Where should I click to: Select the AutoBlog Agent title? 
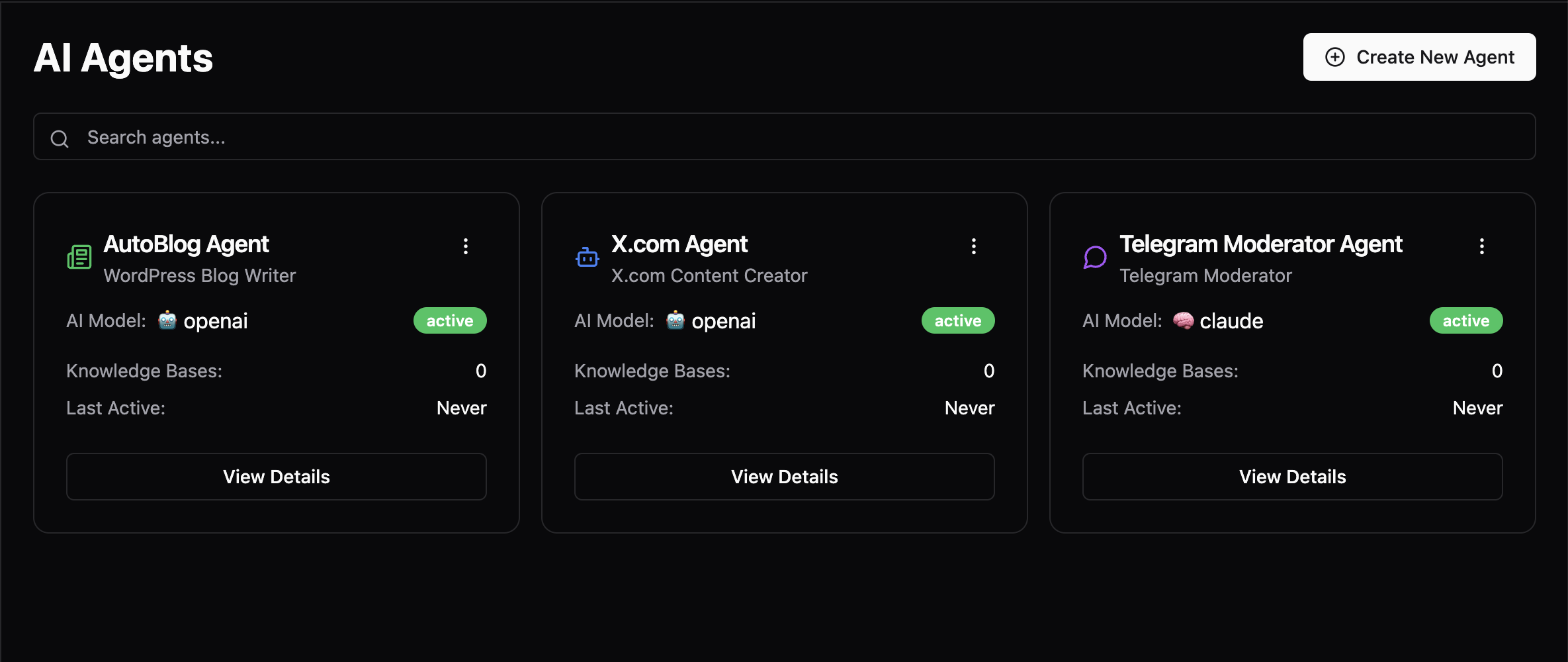[x=186, y=244]
